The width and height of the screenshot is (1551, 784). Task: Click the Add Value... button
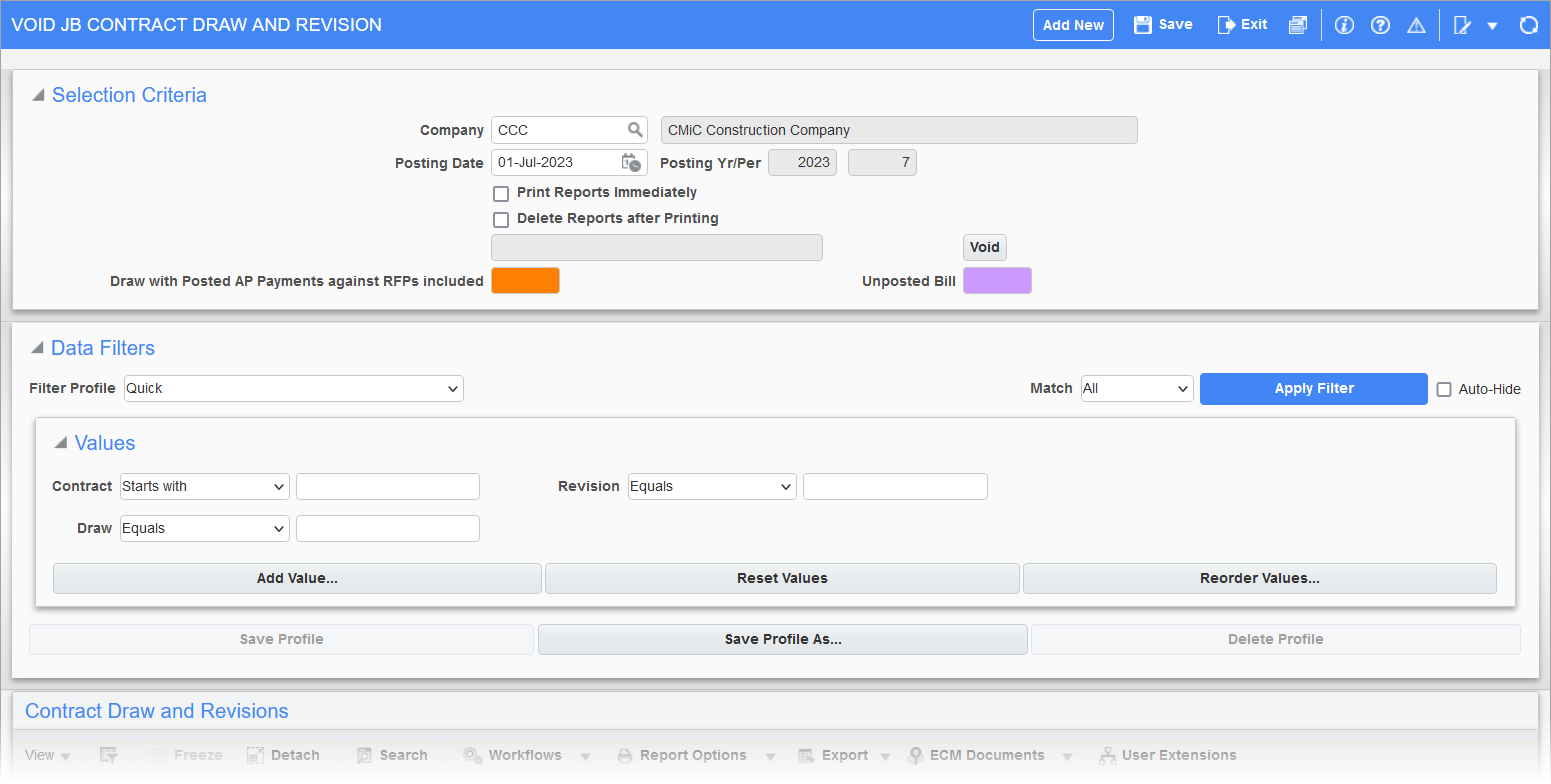[297, 578]
